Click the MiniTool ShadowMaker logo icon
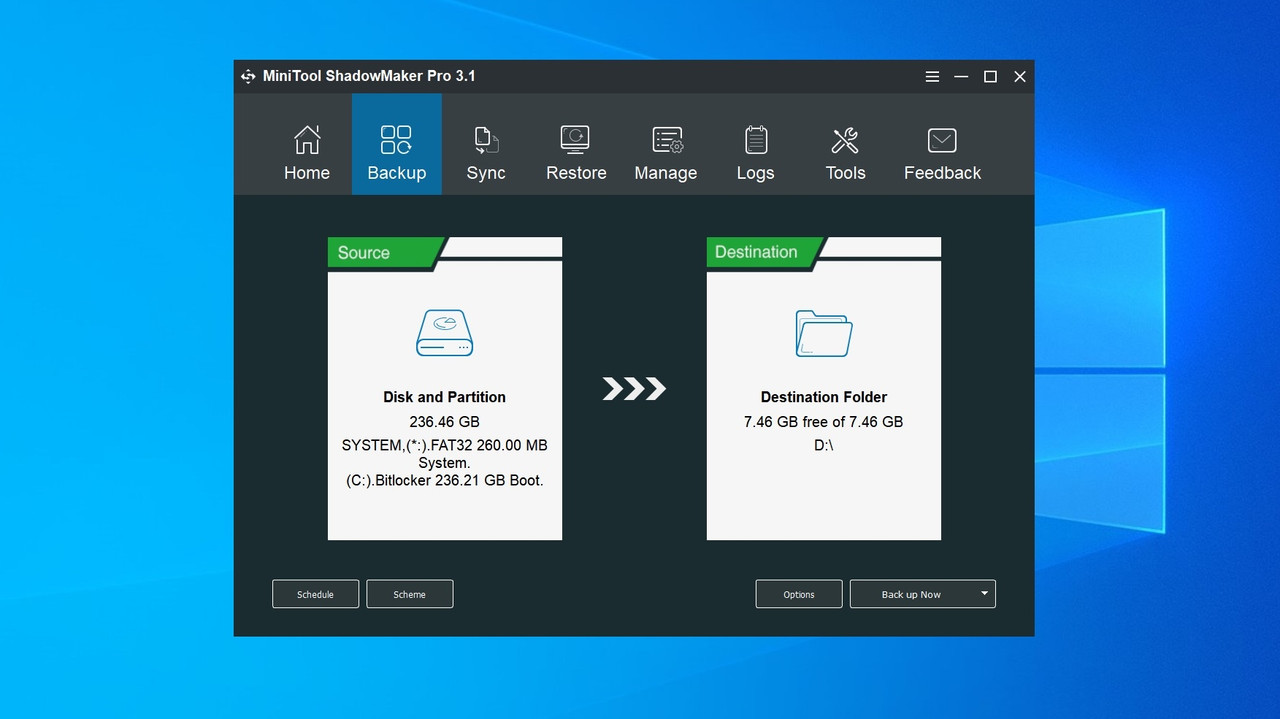The height and width of the screenshot is (719, 1280). (248, 76)
